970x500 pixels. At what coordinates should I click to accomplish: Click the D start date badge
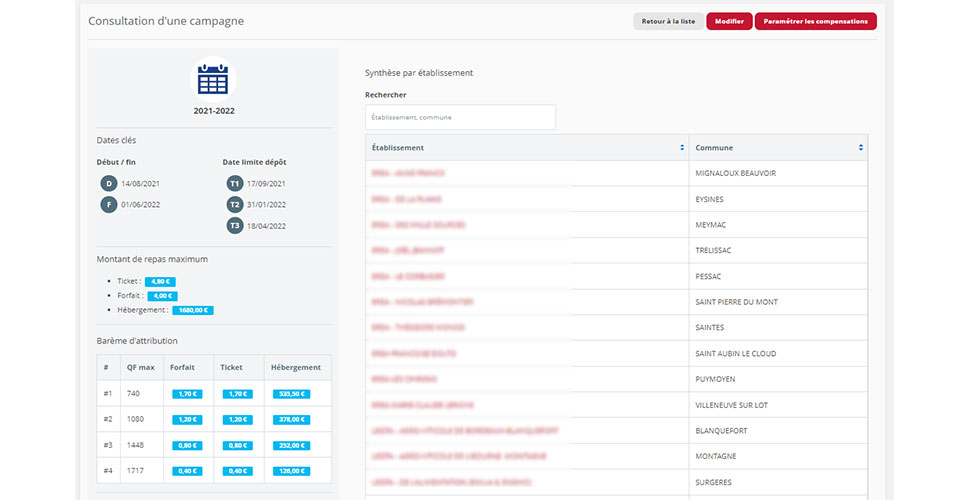pos(108,184)
